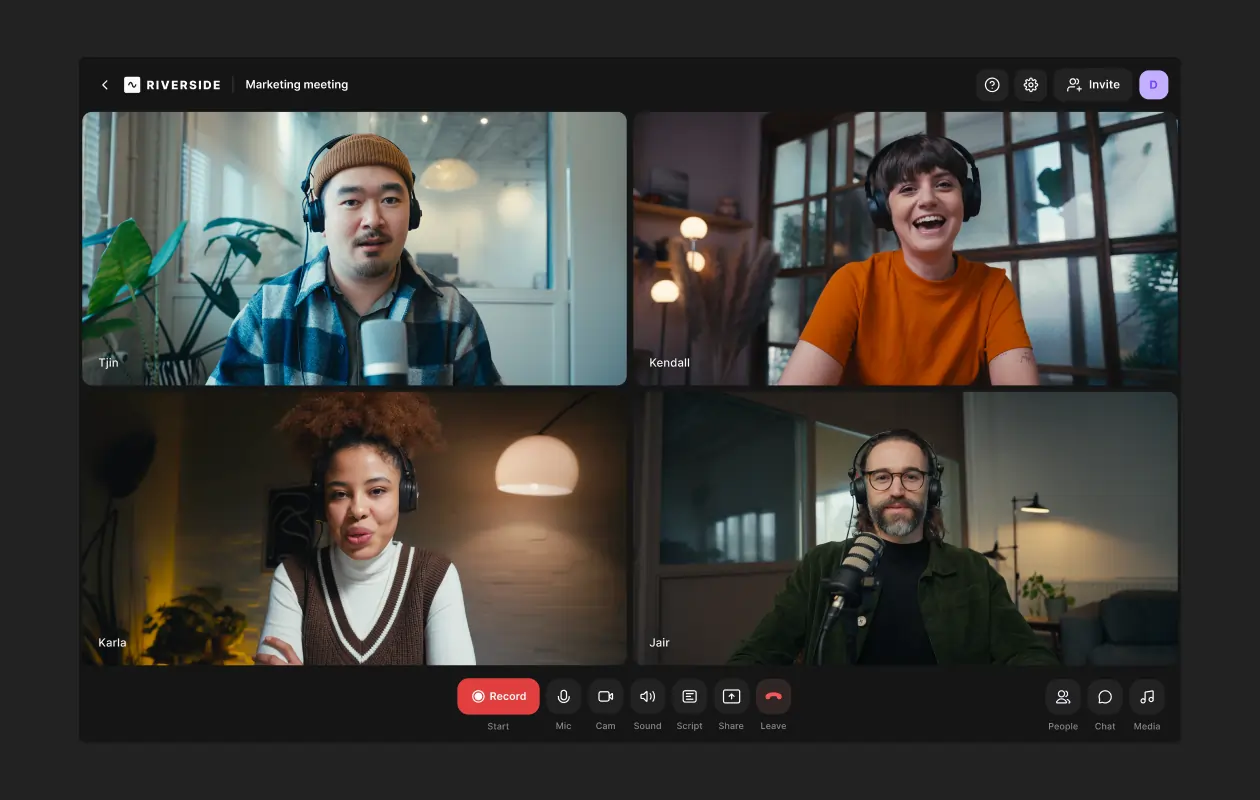Toggle the Sound speaker button
The height and width of the screenshot is (800, 1260).
point(648,696)
